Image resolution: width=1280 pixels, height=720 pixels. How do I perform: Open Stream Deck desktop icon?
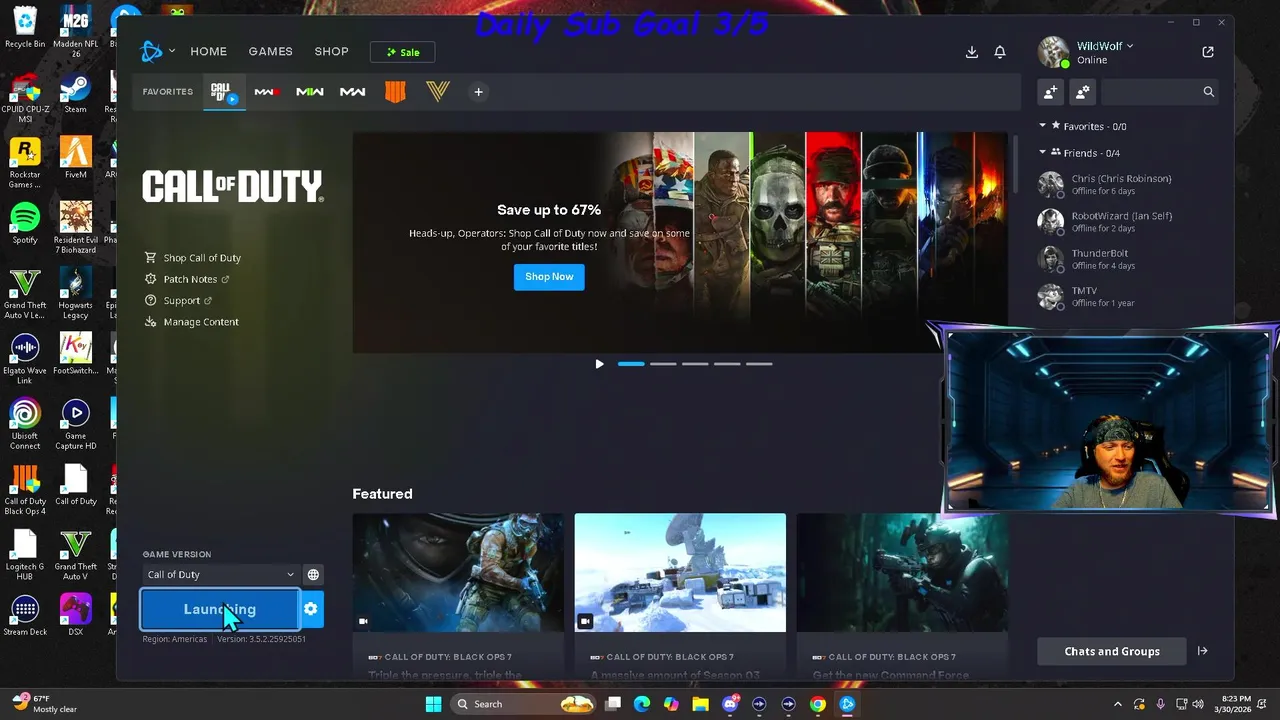coord(25,616)
